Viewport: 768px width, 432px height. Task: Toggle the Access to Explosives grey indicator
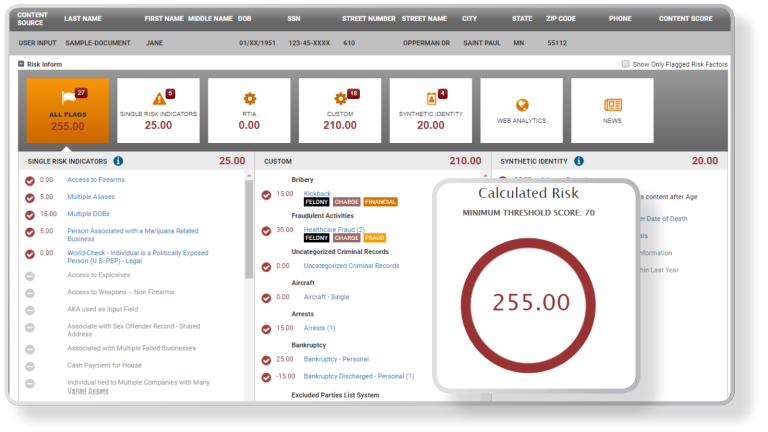point(30,275)
